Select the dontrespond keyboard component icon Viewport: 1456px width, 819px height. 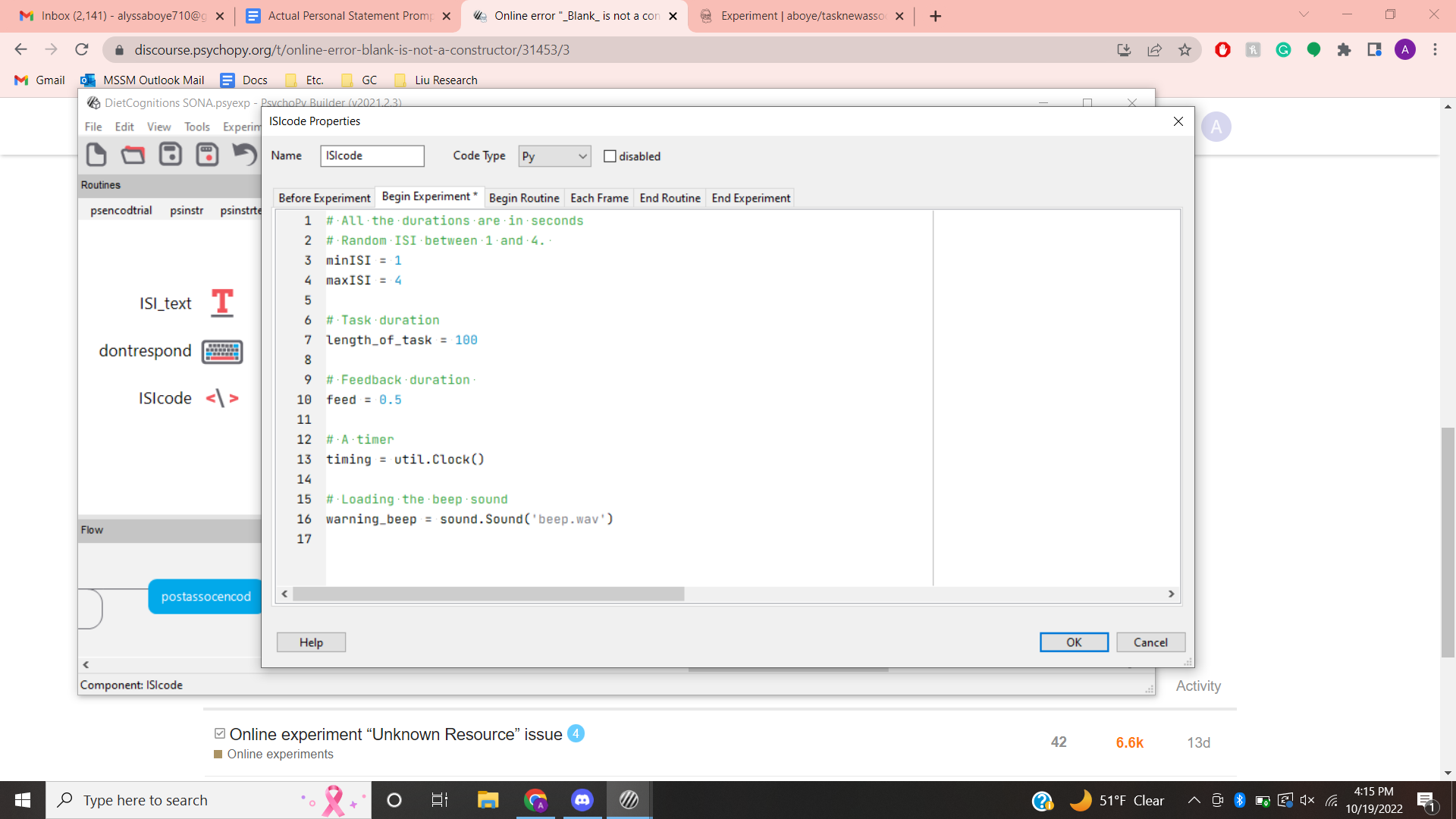221,351
